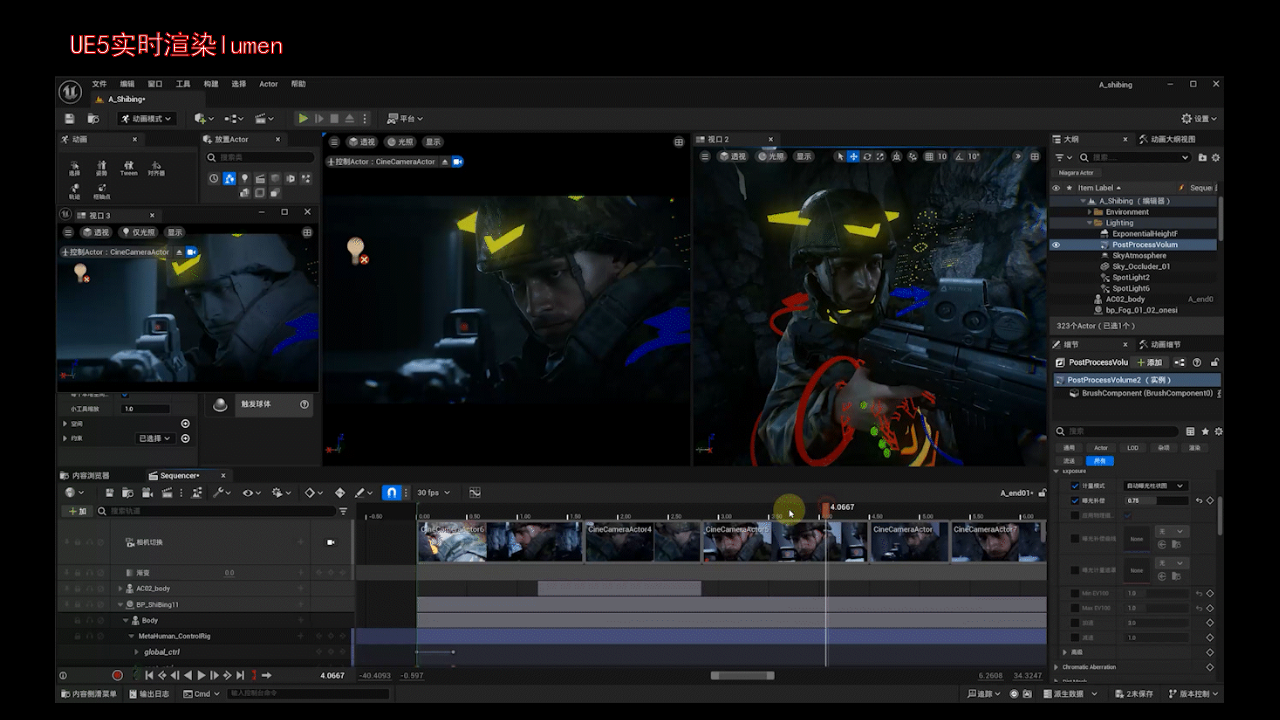Click the 添加 add component button

1150,362
